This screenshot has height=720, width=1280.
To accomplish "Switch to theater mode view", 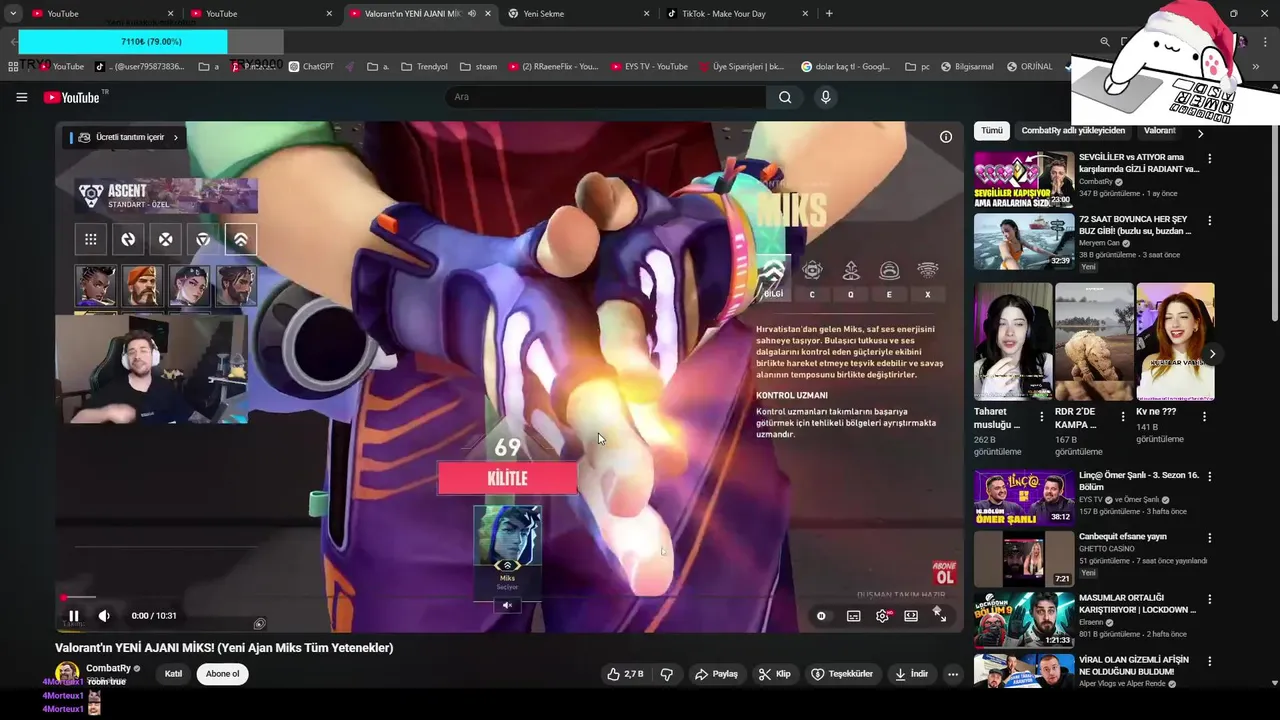I will (911, 616).
